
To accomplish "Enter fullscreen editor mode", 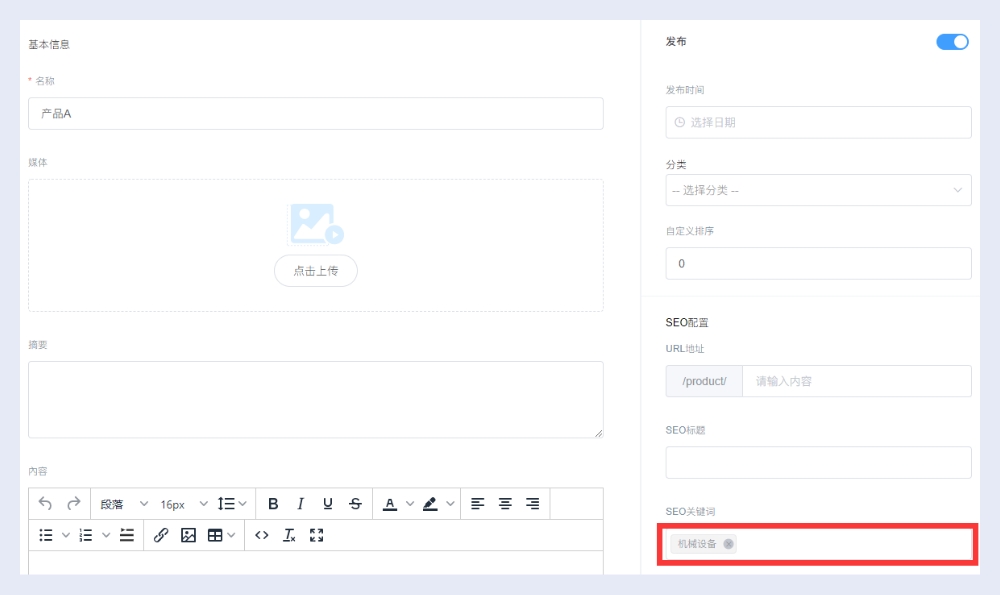I will pos(317,535).
